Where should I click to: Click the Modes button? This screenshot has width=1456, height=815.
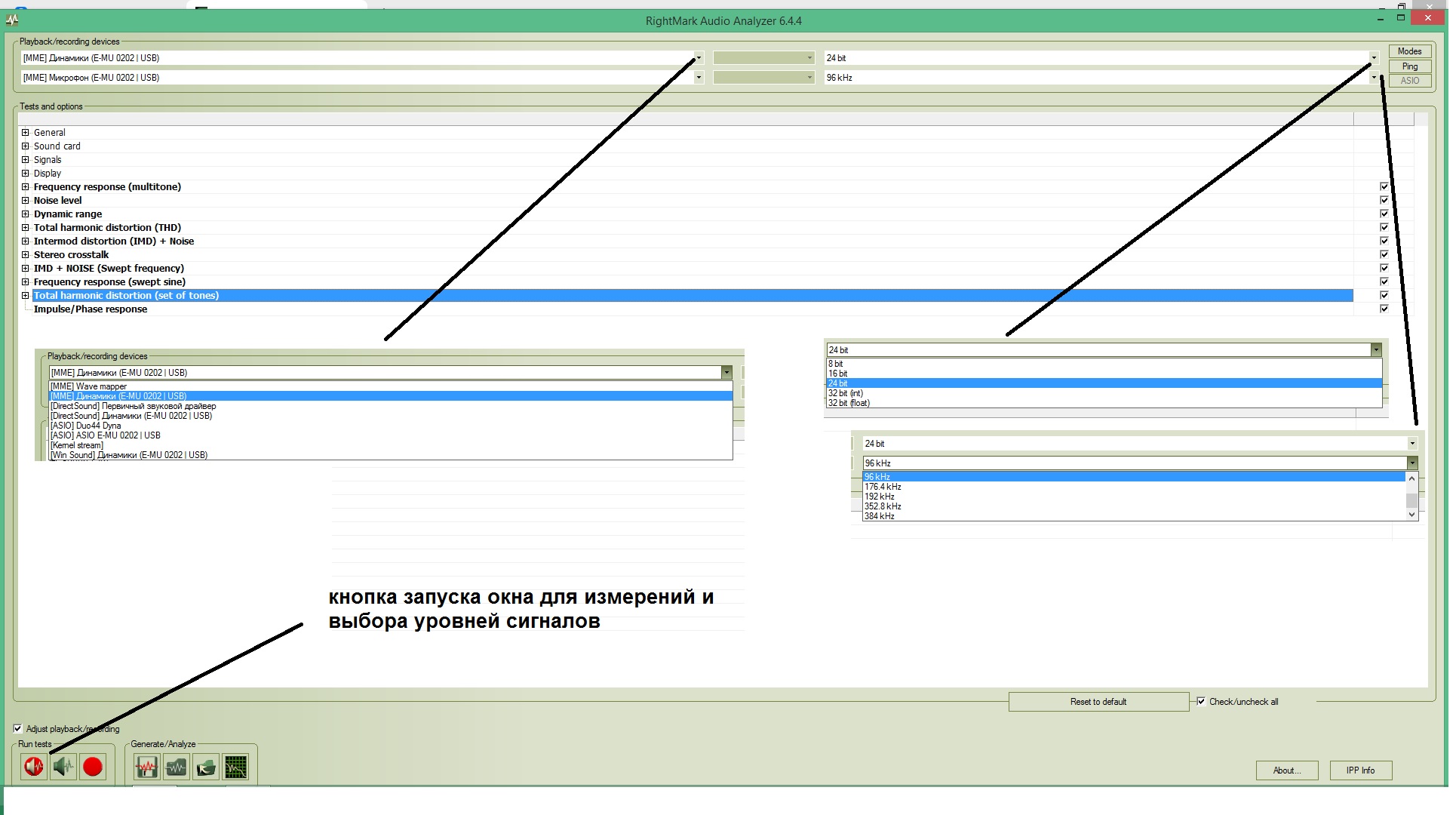click(1408, 51)
